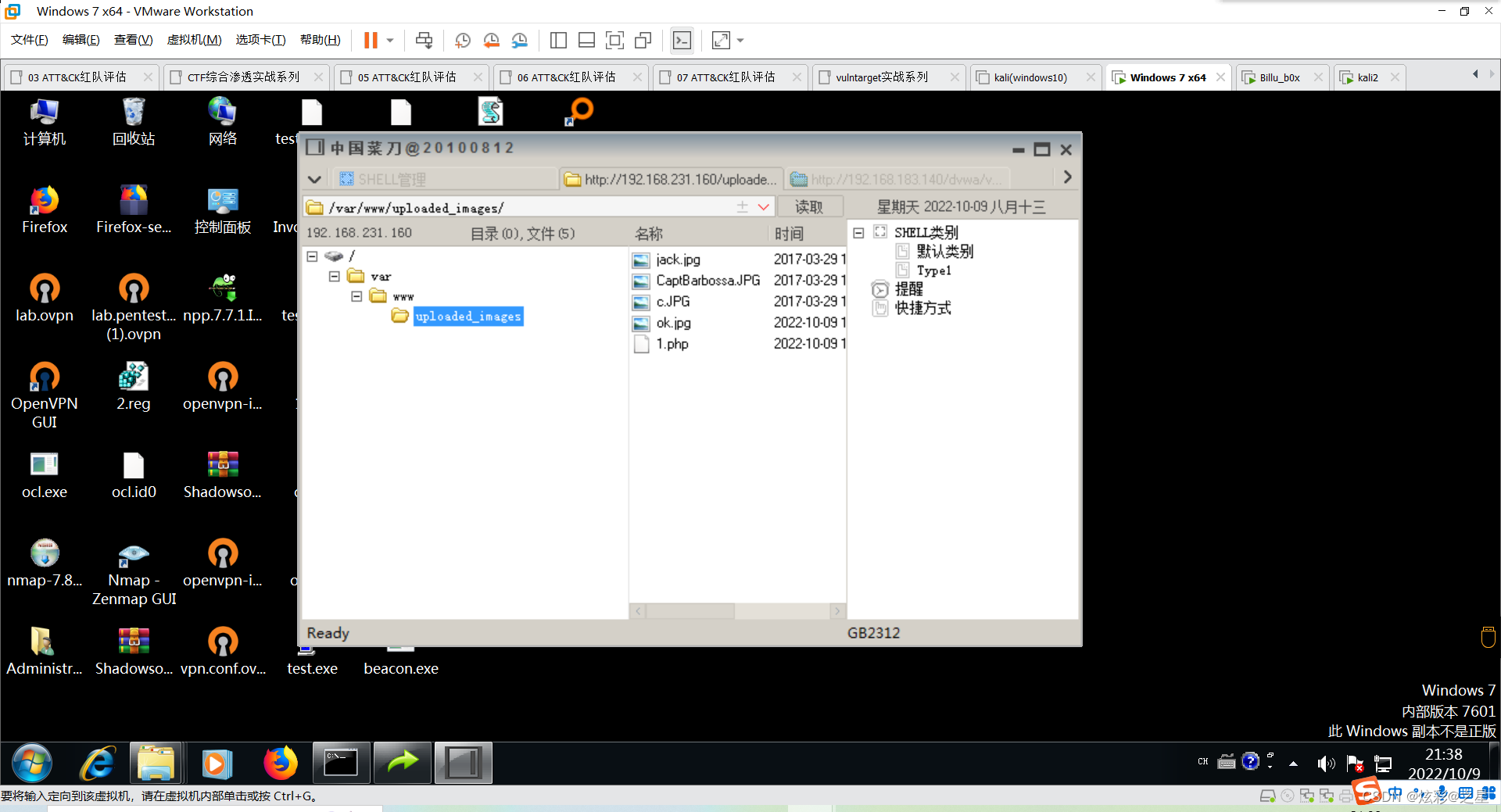Click the path field /var/www/uploaded_images/
The image size is (1501, 812).
(x=520, y=208)
